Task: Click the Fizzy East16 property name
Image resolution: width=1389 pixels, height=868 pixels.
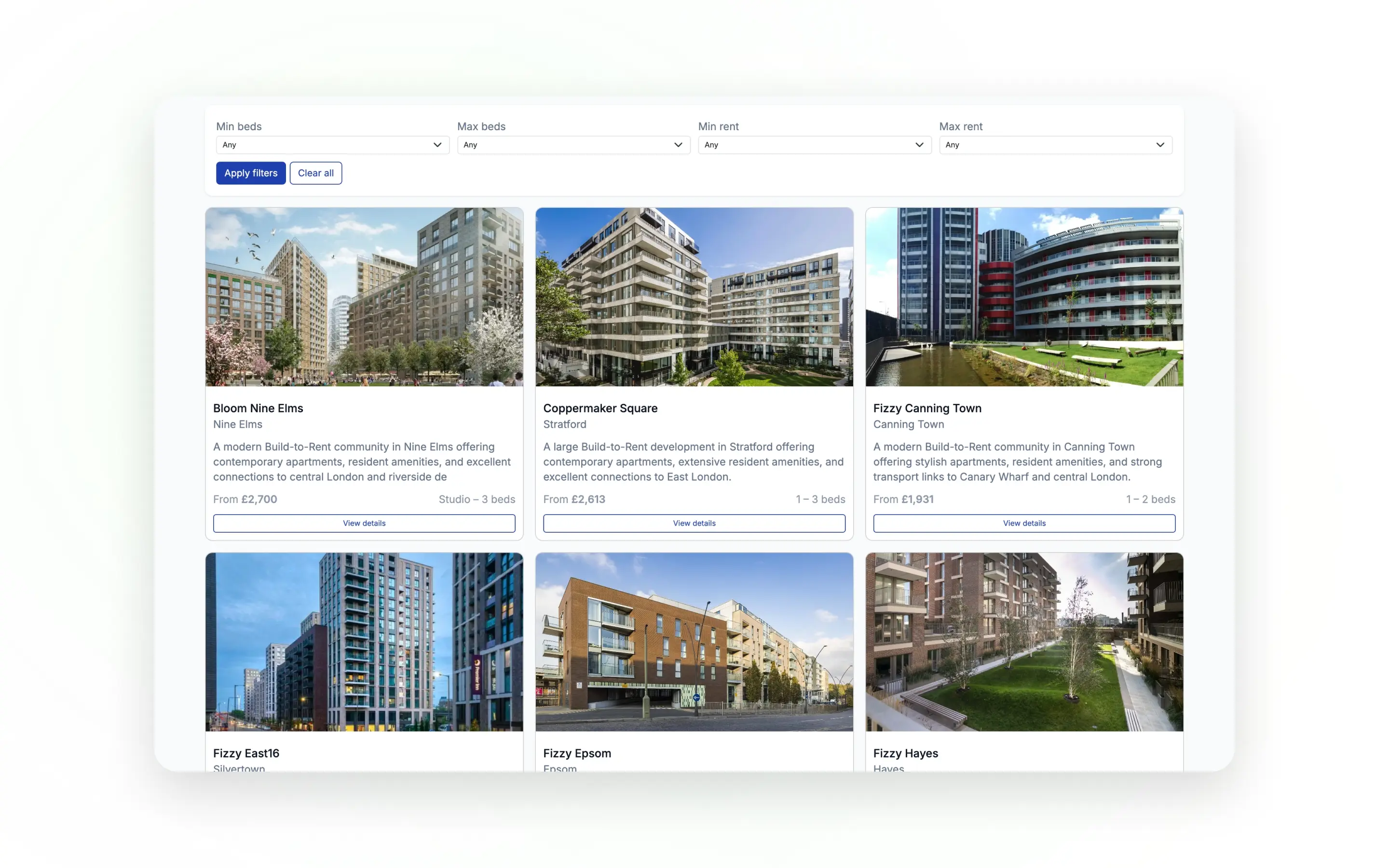Action: coord(245,753)
